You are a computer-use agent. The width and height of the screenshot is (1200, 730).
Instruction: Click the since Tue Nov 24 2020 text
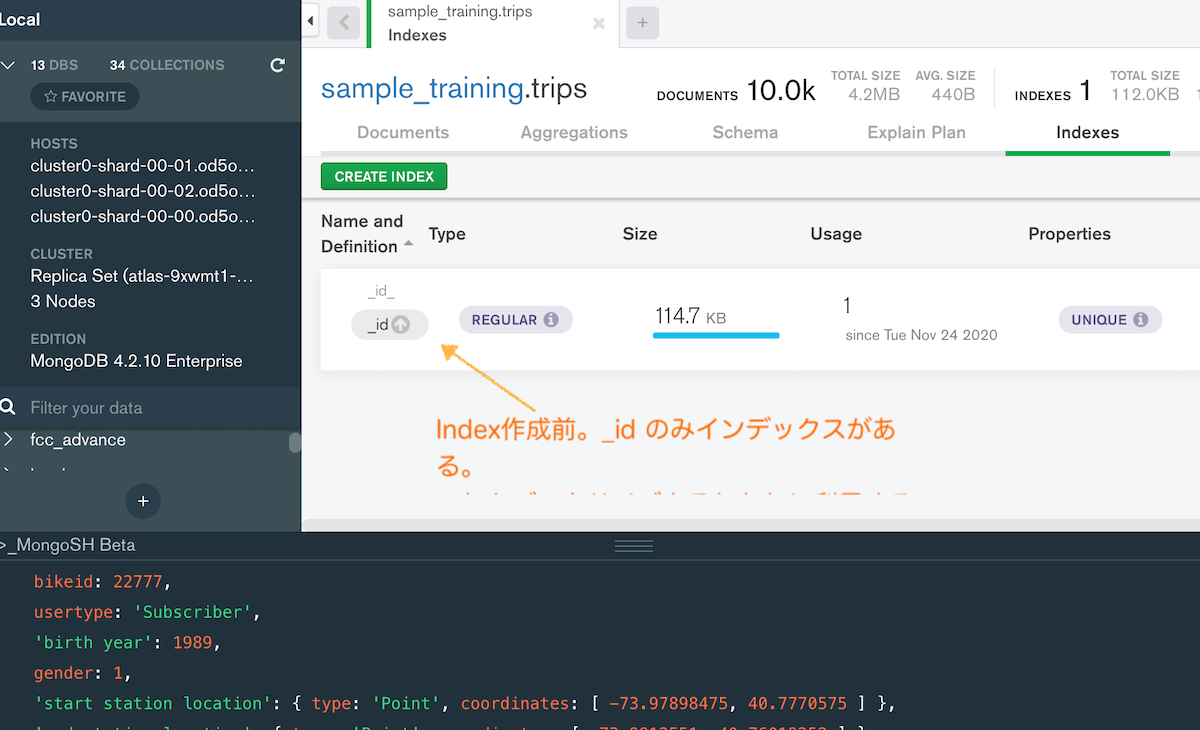coord(921,335)
